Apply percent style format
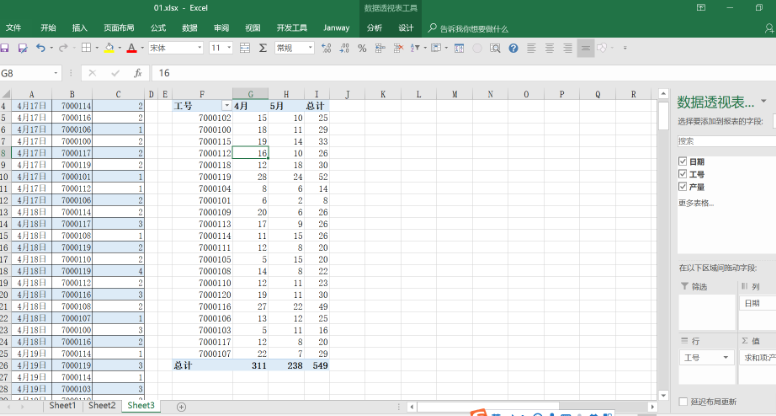Image resolution: width=776 pixels, height=416 pixels. (x=362, y=48)
